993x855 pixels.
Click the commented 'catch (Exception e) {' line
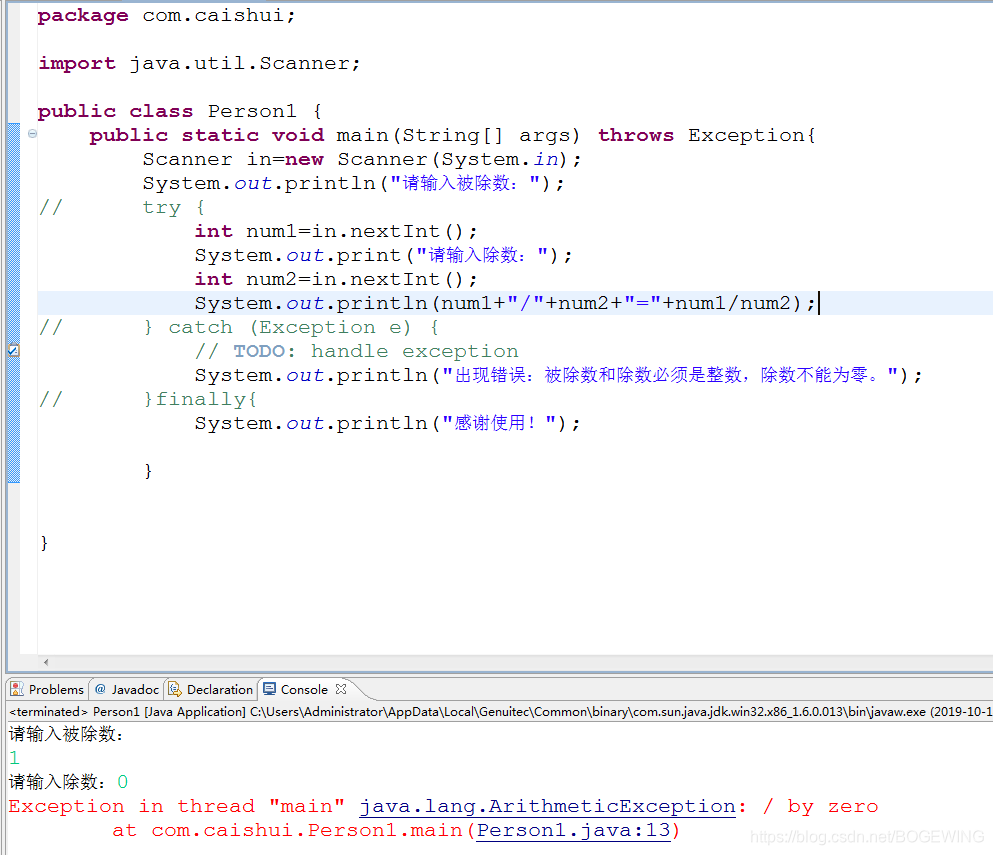click(239, 327)
